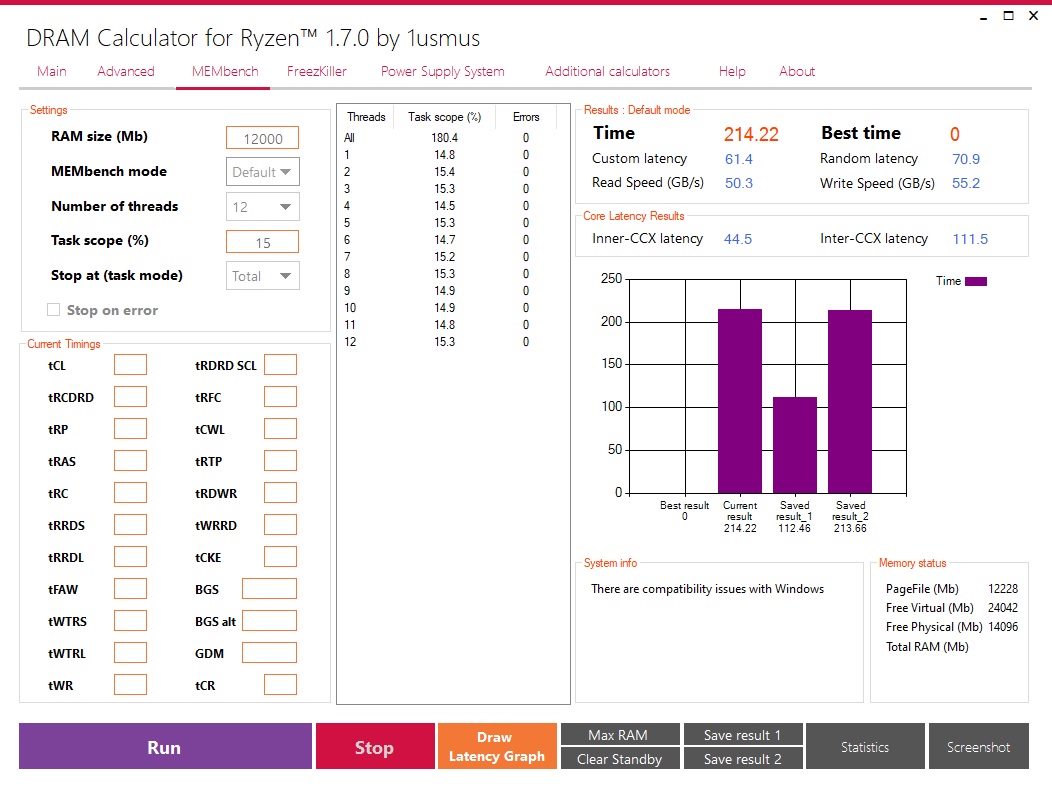Click the purple Time legend swatch
Viewport: 1052px width, 790px height.
click(976, 281)
